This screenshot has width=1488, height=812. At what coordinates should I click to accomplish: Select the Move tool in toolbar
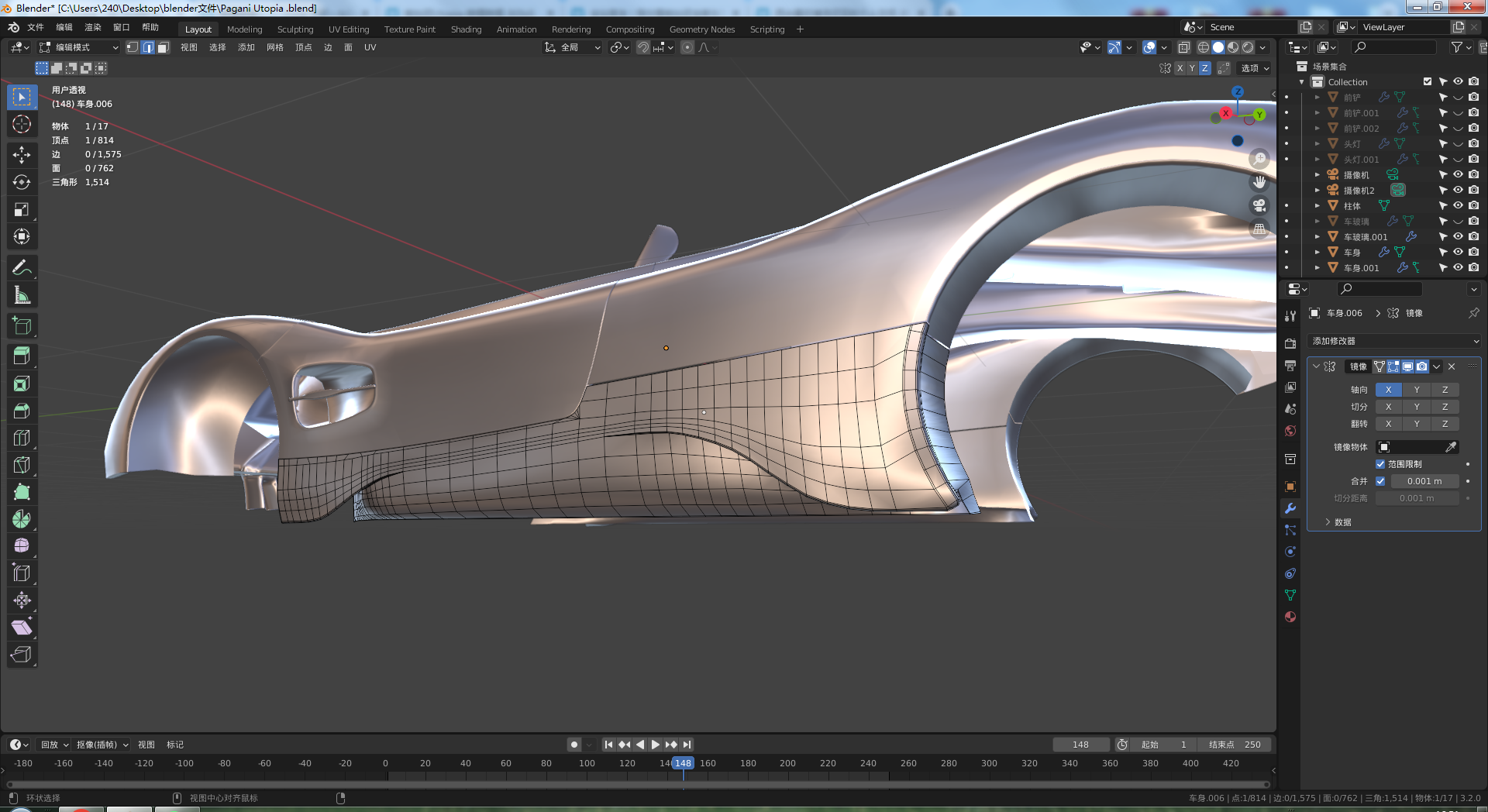pyautogui.click(x=22, y=155)
